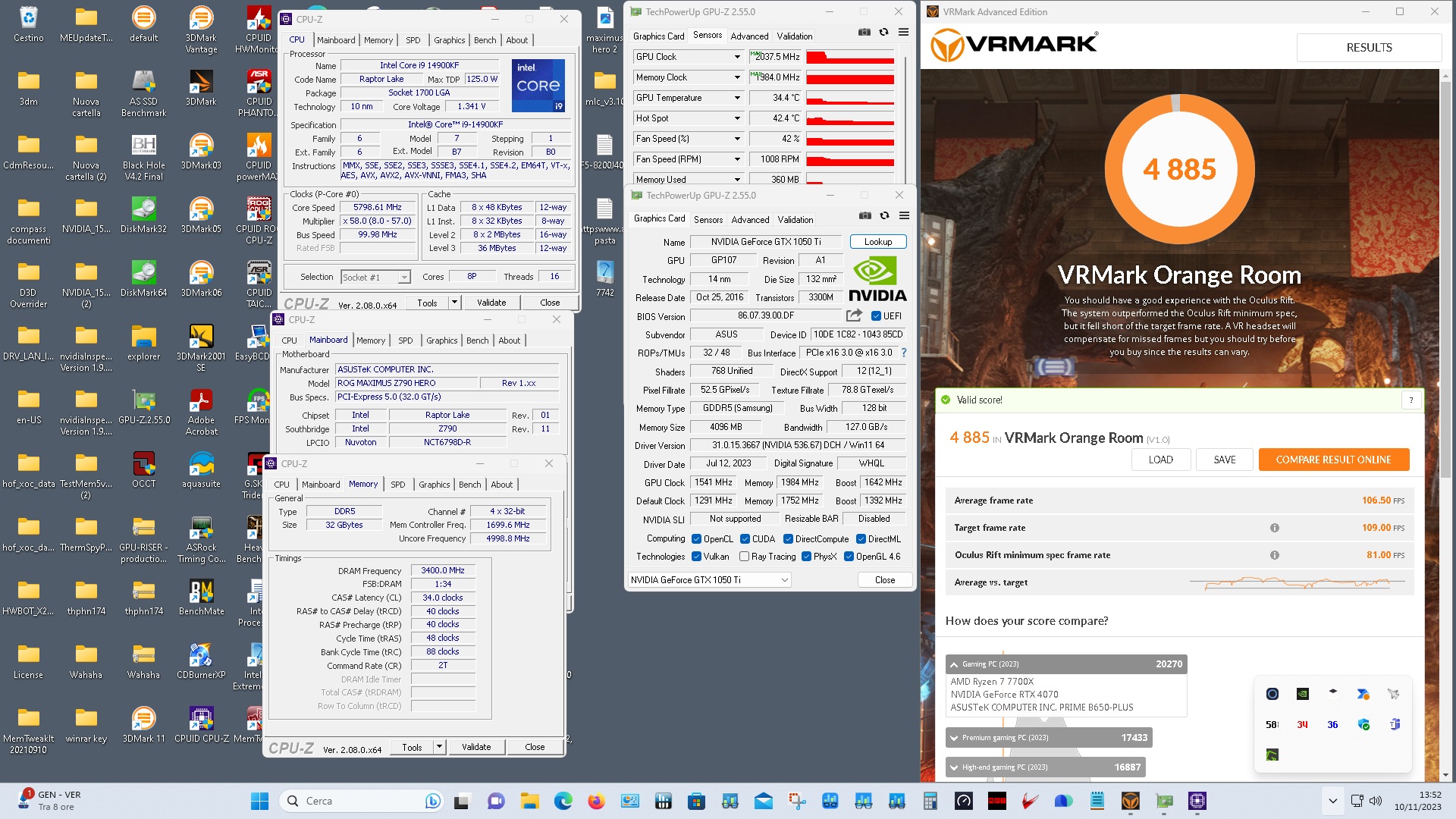
Task: Click Validate in the CPU-Z Memory window
Action: (x=476, y=747)
